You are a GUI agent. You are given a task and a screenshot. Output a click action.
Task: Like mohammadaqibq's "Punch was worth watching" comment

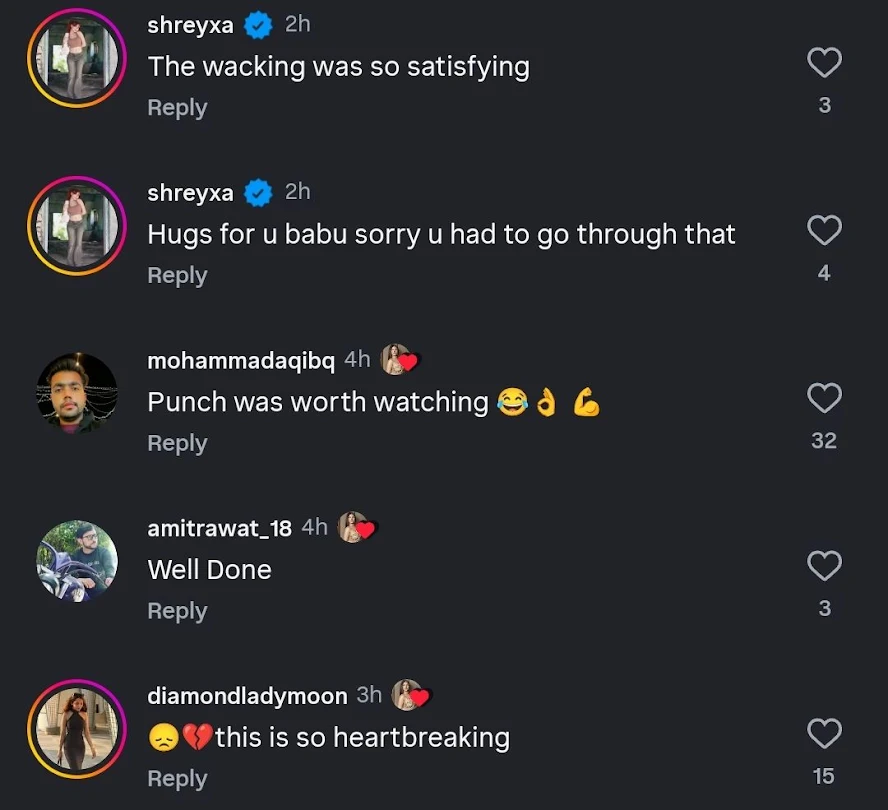tap(824, 399)
